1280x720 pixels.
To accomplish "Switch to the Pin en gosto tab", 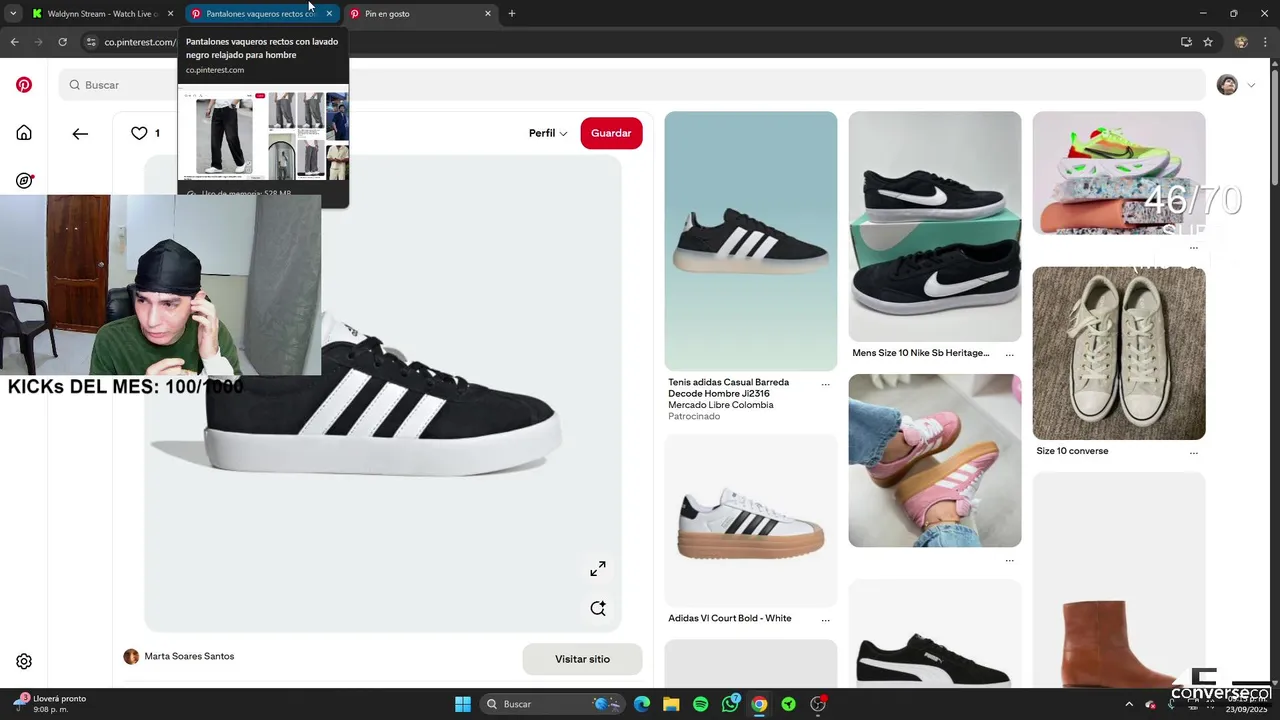I will pyautogui.click(x=420, y=14).
